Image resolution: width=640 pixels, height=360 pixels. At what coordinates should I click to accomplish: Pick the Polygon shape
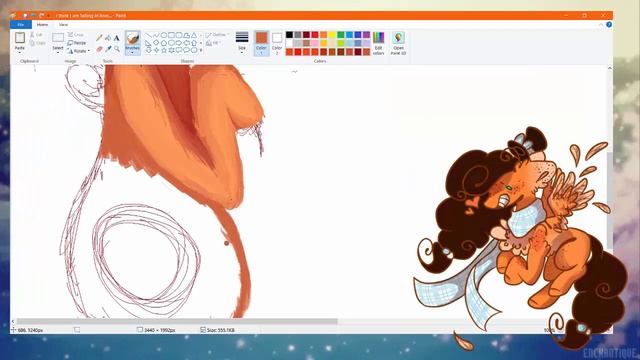(187, 35)
